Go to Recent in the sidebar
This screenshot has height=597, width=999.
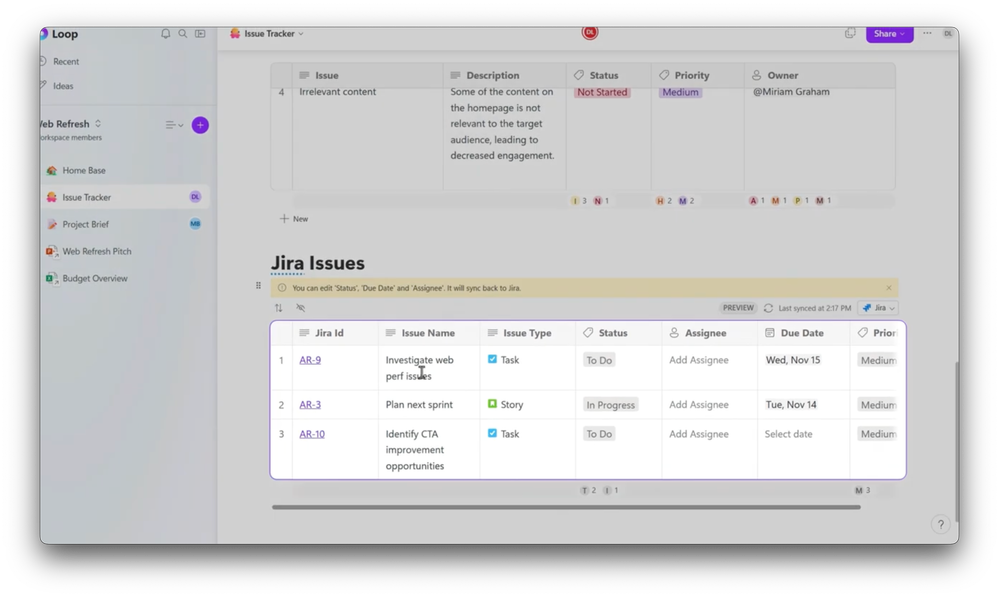[66, 61]
